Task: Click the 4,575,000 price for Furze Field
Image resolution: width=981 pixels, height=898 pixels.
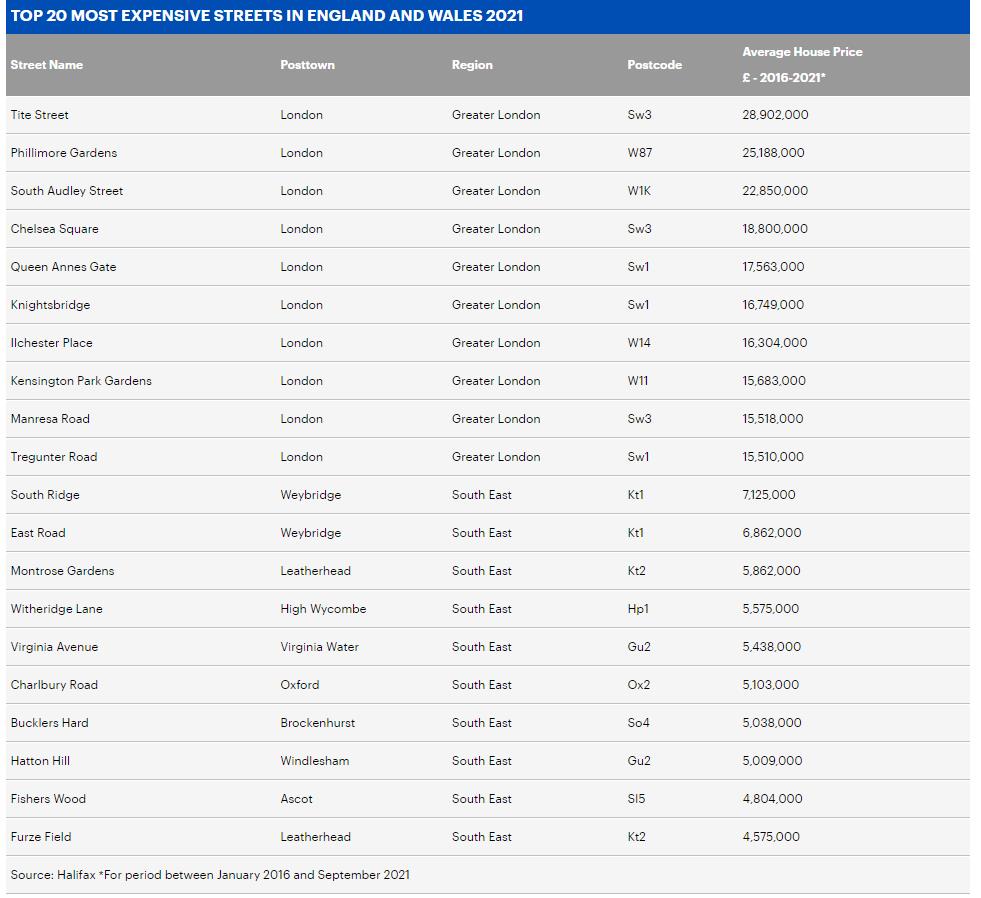Action: (x=770, y=837)
